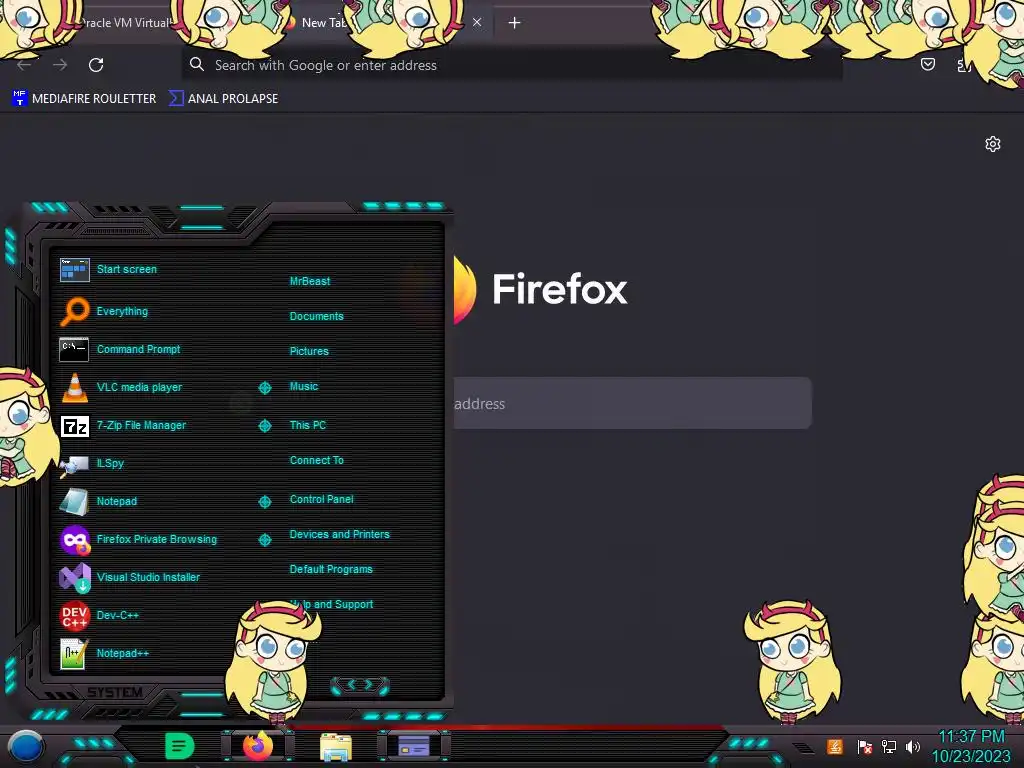The width and height of the screenshot is (1024, 768).
Task: Launch the Everything search app
Action: coord(104,312)
